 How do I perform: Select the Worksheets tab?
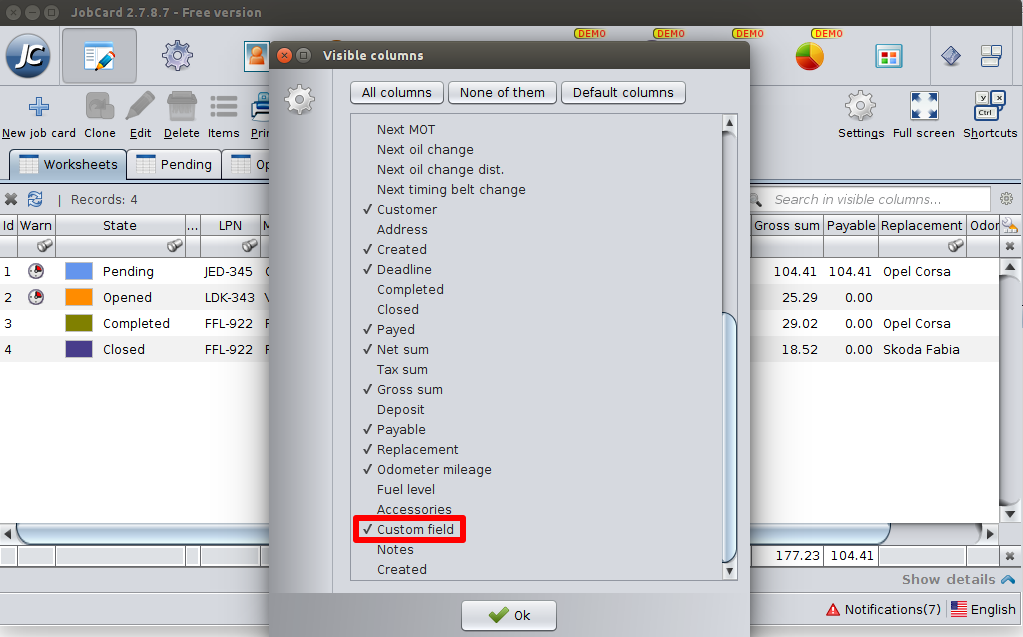click(68, 165)
